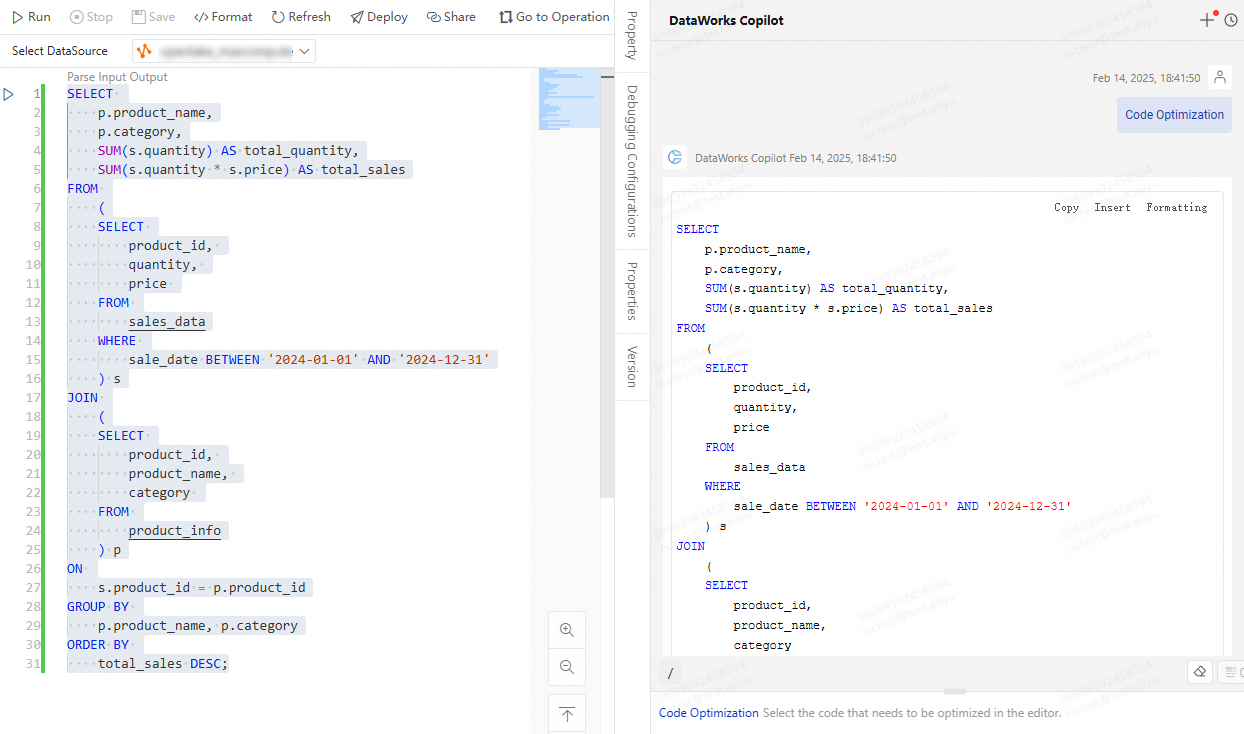Click the zoom out magnifier icon
This screenshot has height=734, width=1244.
567,667
